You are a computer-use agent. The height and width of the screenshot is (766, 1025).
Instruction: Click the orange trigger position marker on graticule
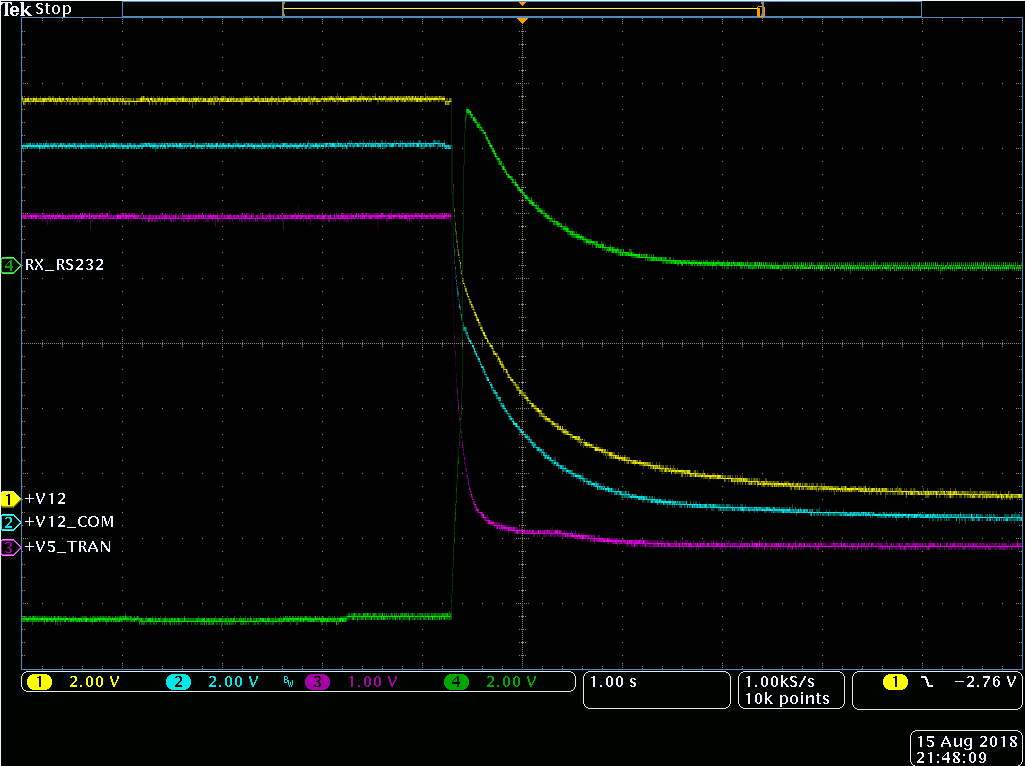click(x=522, y=22)
